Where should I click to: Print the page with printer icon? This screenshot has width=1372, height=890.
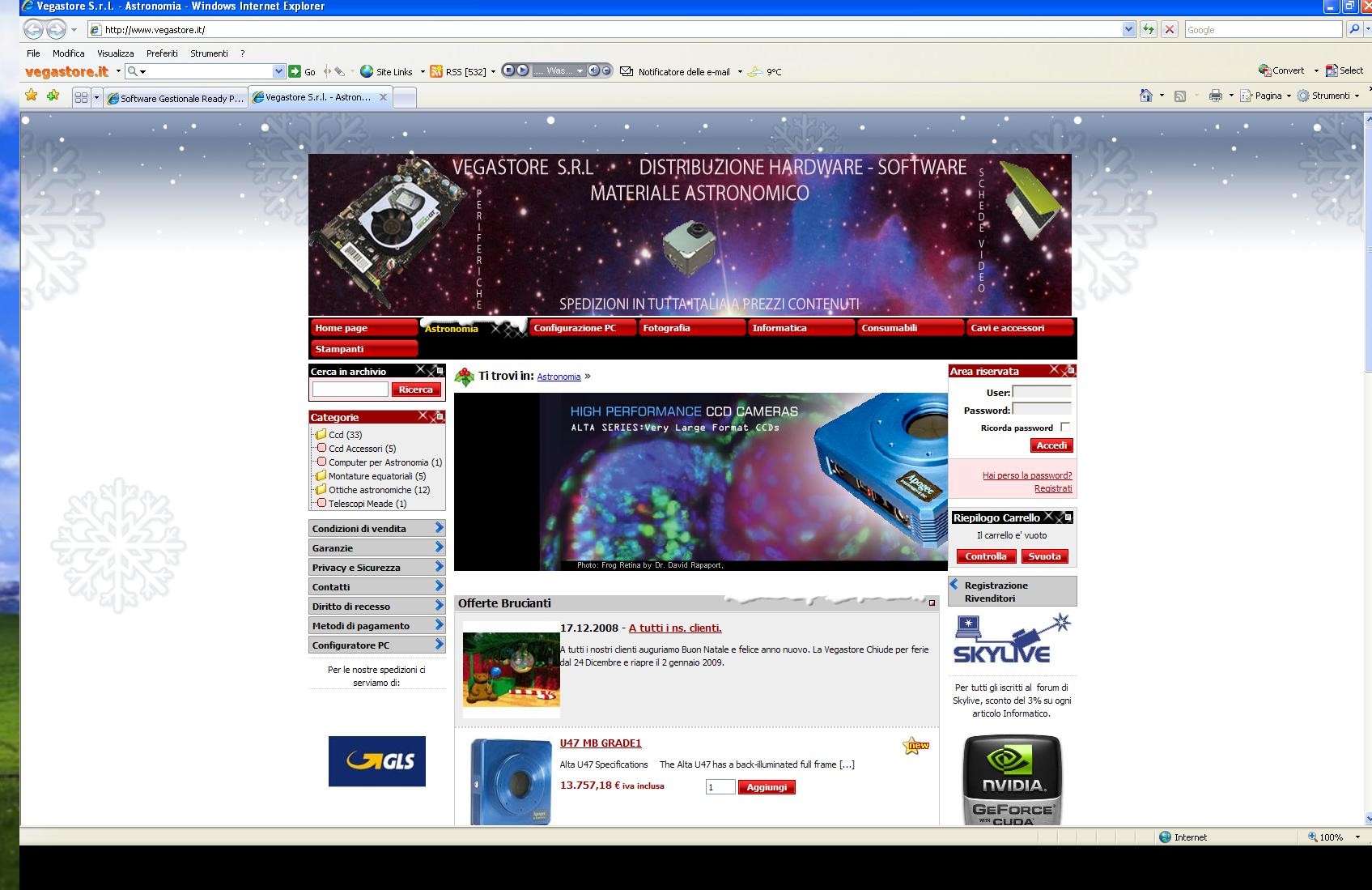[x=1215, y=96]
